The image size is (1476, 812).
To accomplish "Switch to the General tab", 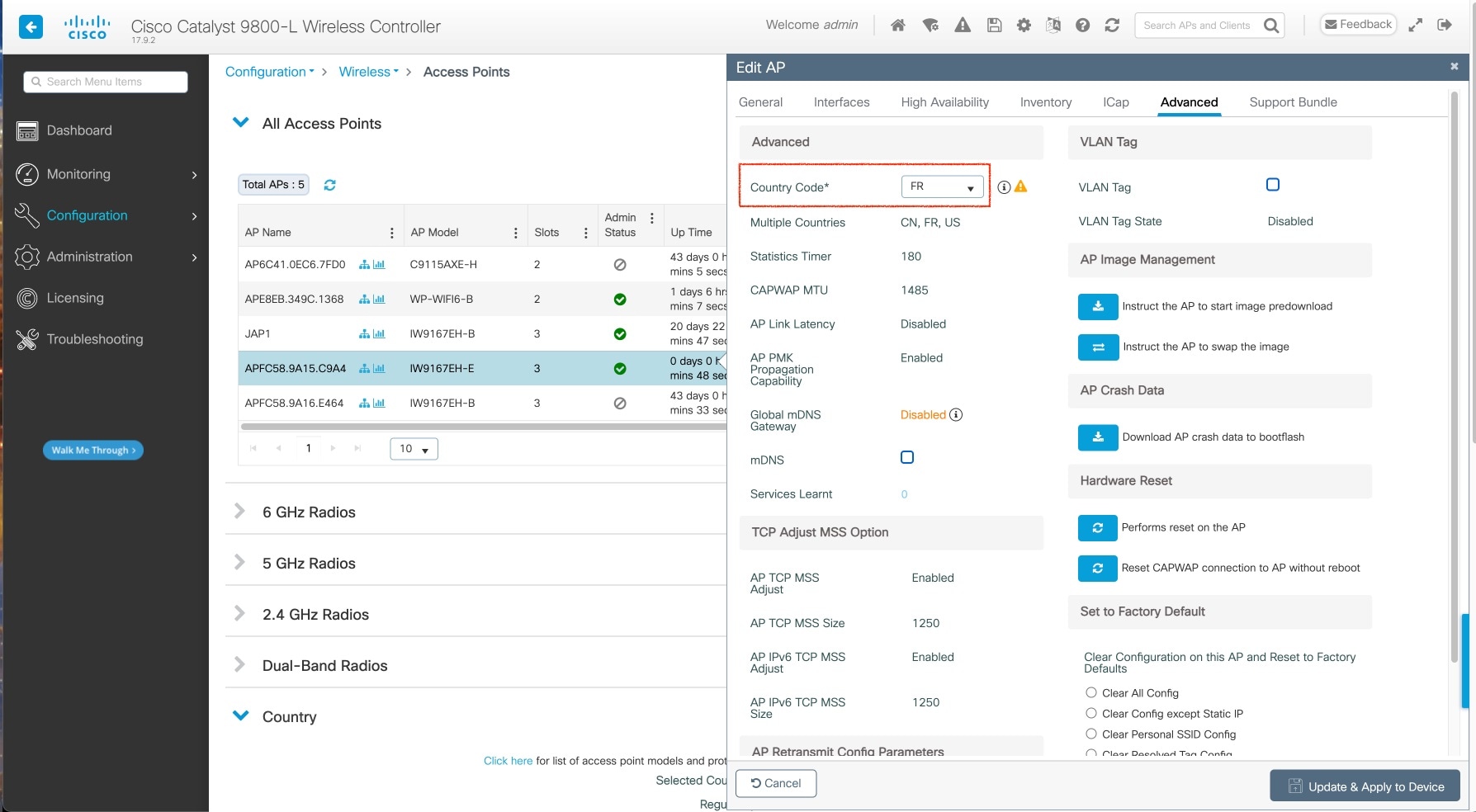I will (x=760, y=102).
